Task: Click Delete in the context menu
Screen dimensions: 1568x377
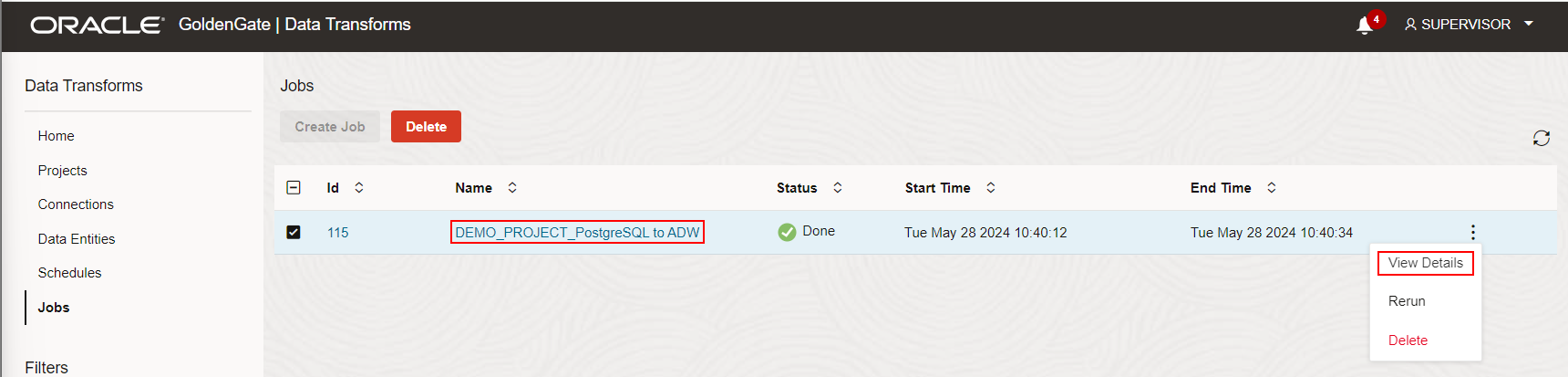Action: 1408,340
